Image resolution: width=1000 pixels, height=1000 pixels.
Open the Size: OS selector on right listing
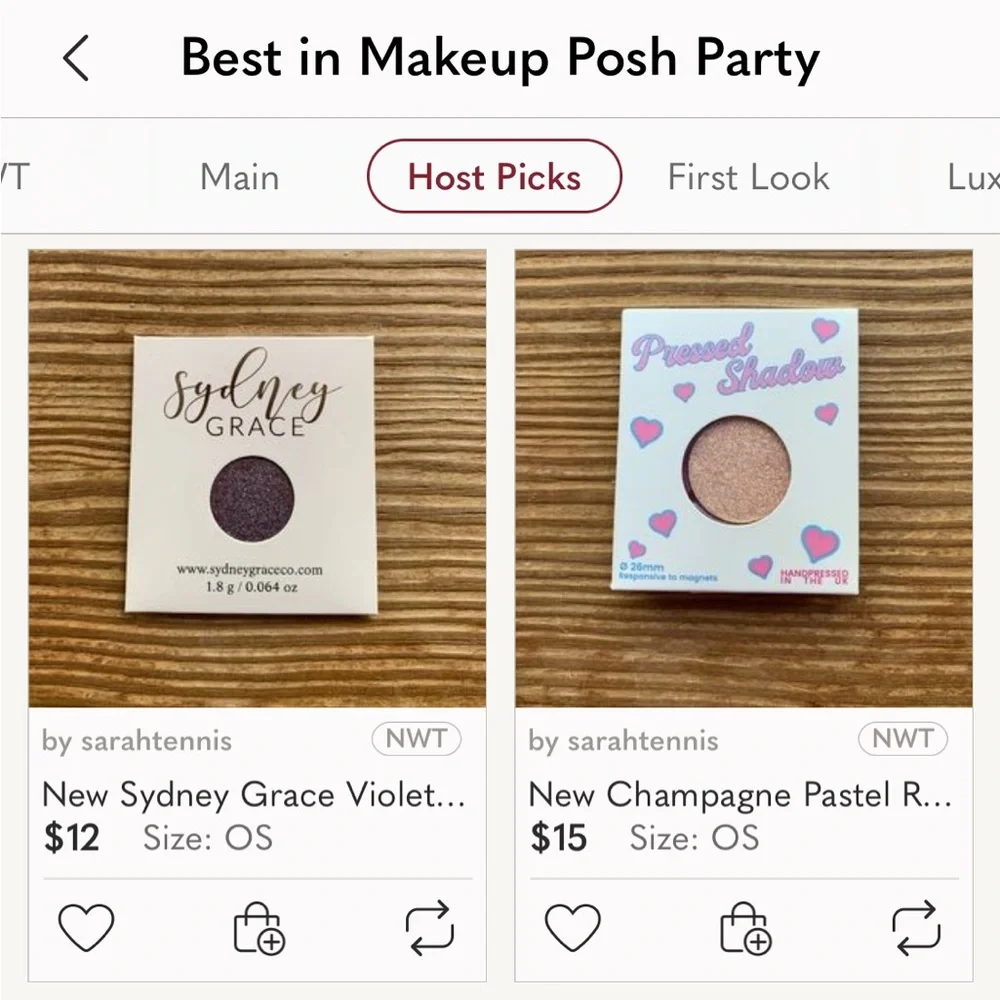(695, 838)
